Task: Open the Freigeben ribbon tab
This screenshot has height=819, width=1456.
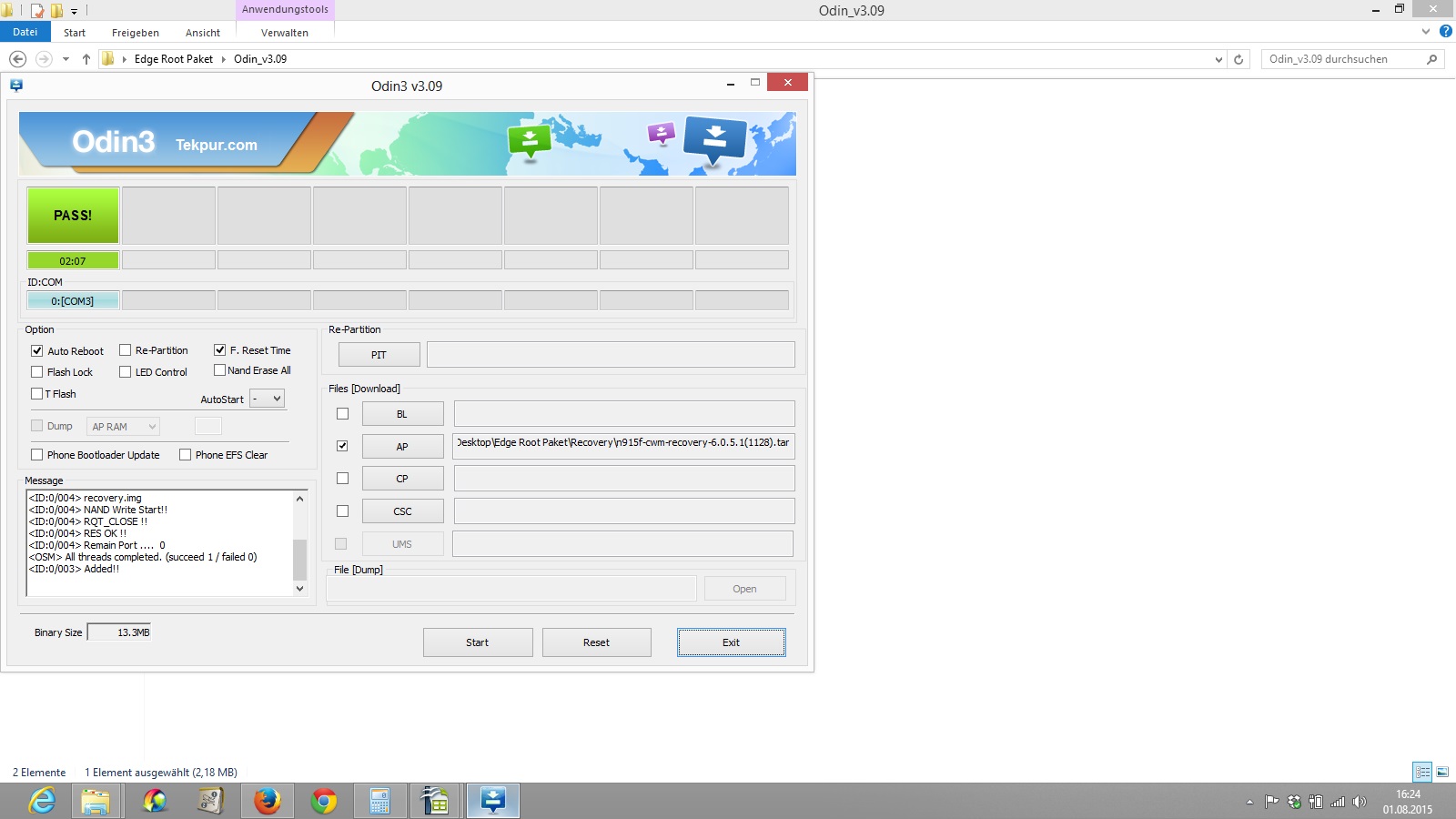Action: click(x=136, y=33)
